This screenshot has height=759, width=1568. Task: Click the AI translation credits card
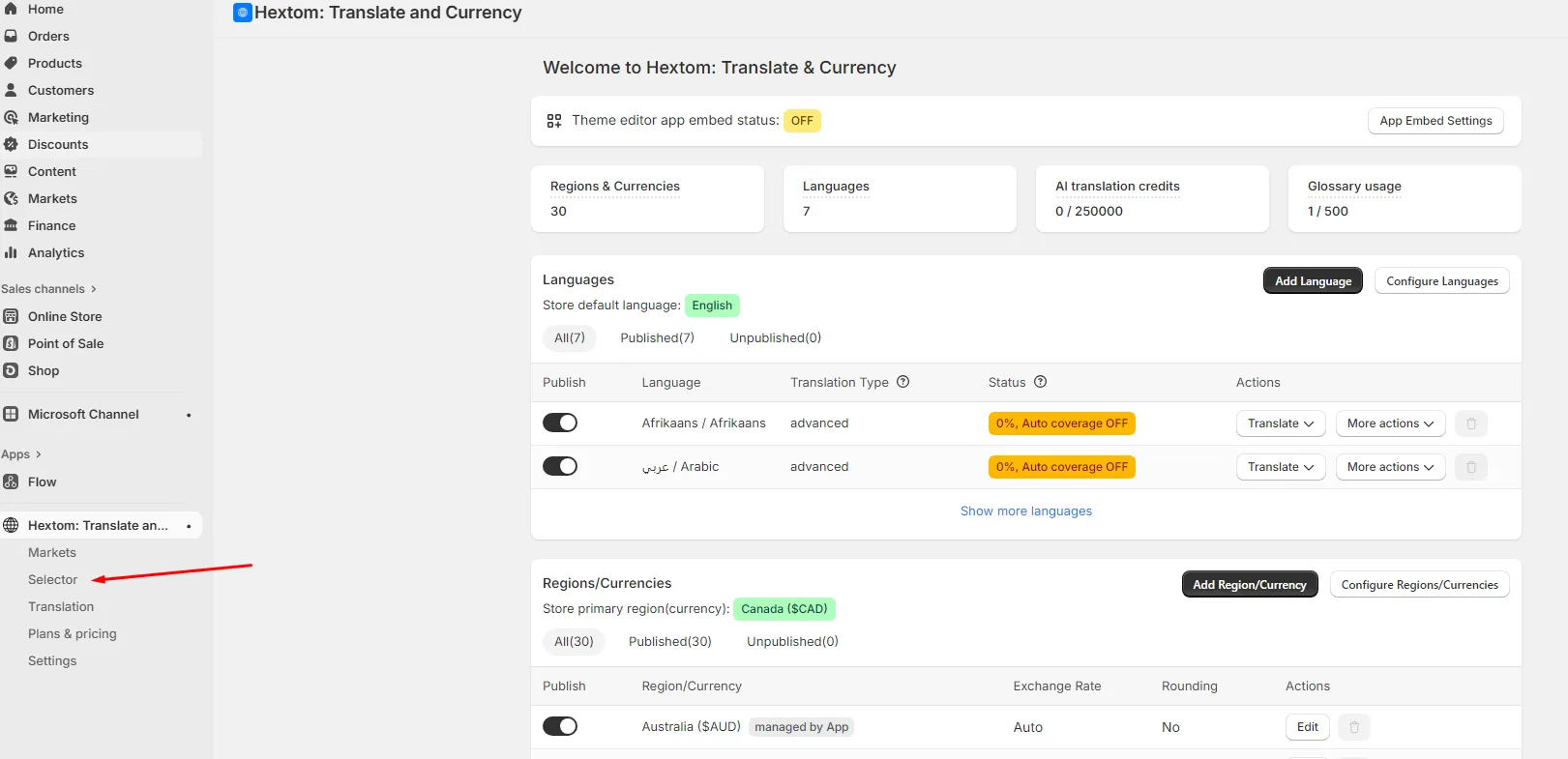coord(1152,198)
